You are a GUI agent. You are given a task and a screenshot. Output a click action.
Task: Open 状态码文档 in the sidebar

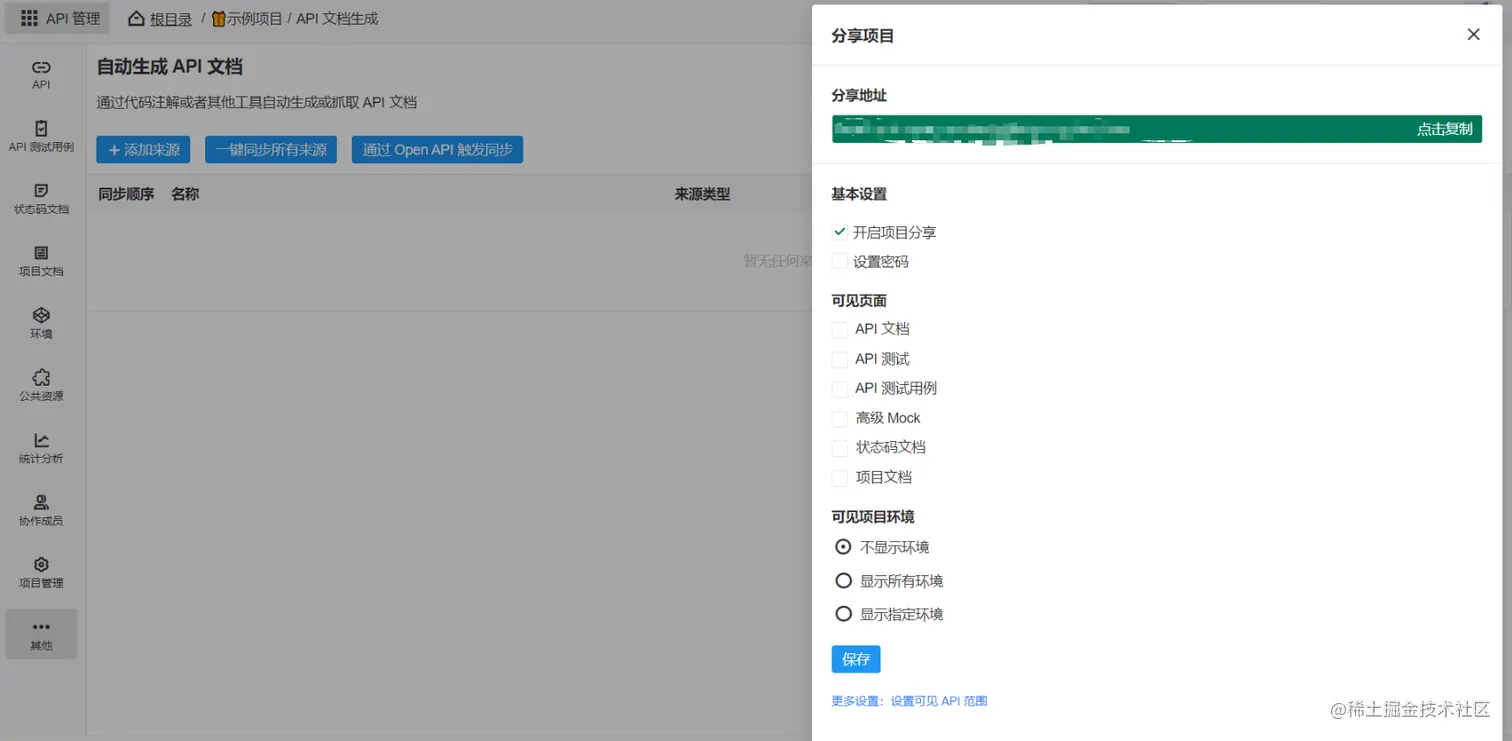41,198
